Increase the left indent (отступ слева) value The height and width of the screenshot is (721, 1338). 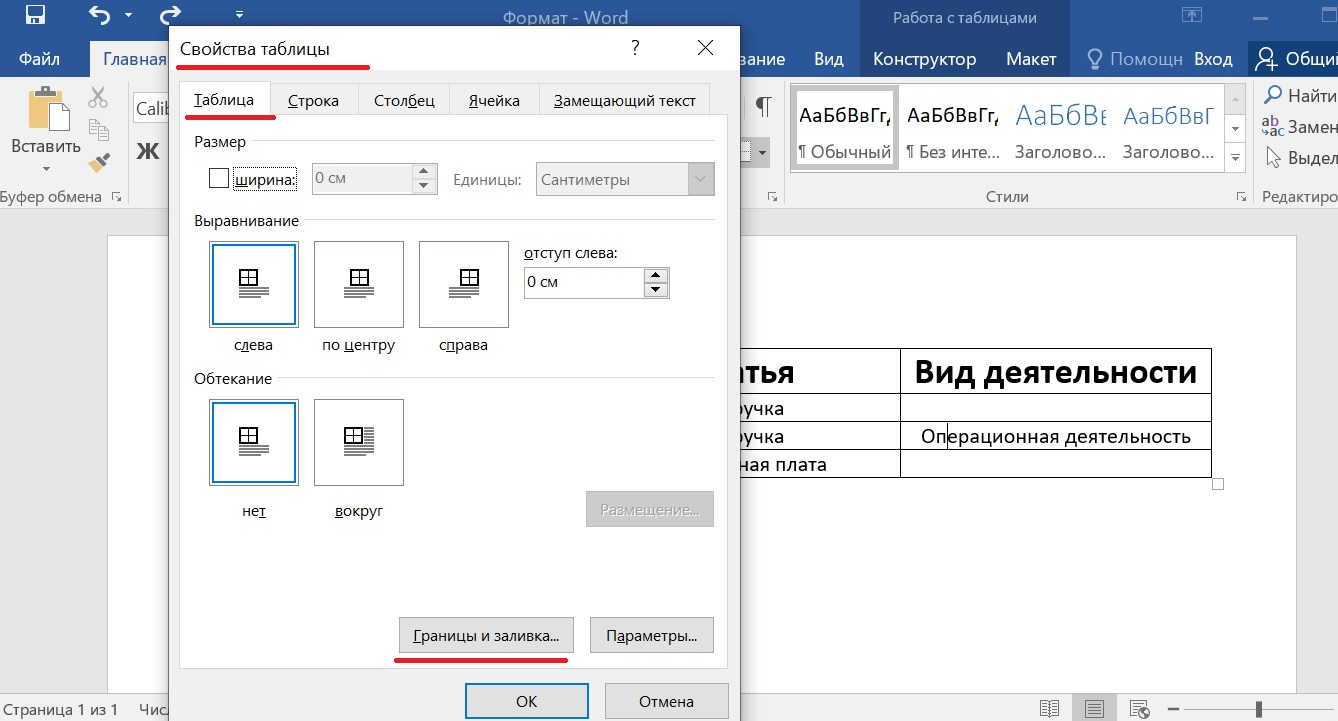tap(656, 275)
